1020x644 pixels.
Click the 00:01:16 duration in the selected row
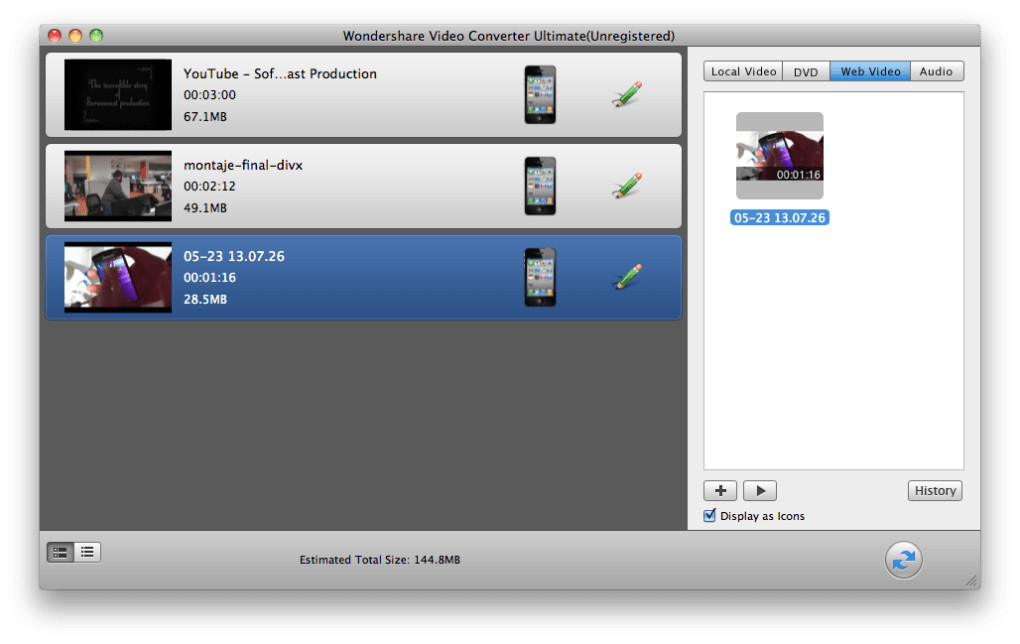209,278
